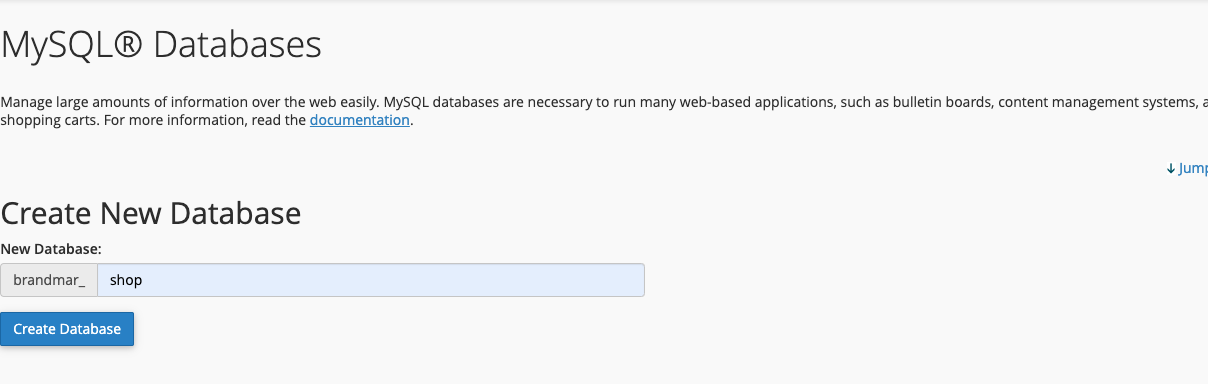Viewport: 1208px width, 384px height.
Task: Click the down arrow beside Jump
Action: tap(1171, 169)
